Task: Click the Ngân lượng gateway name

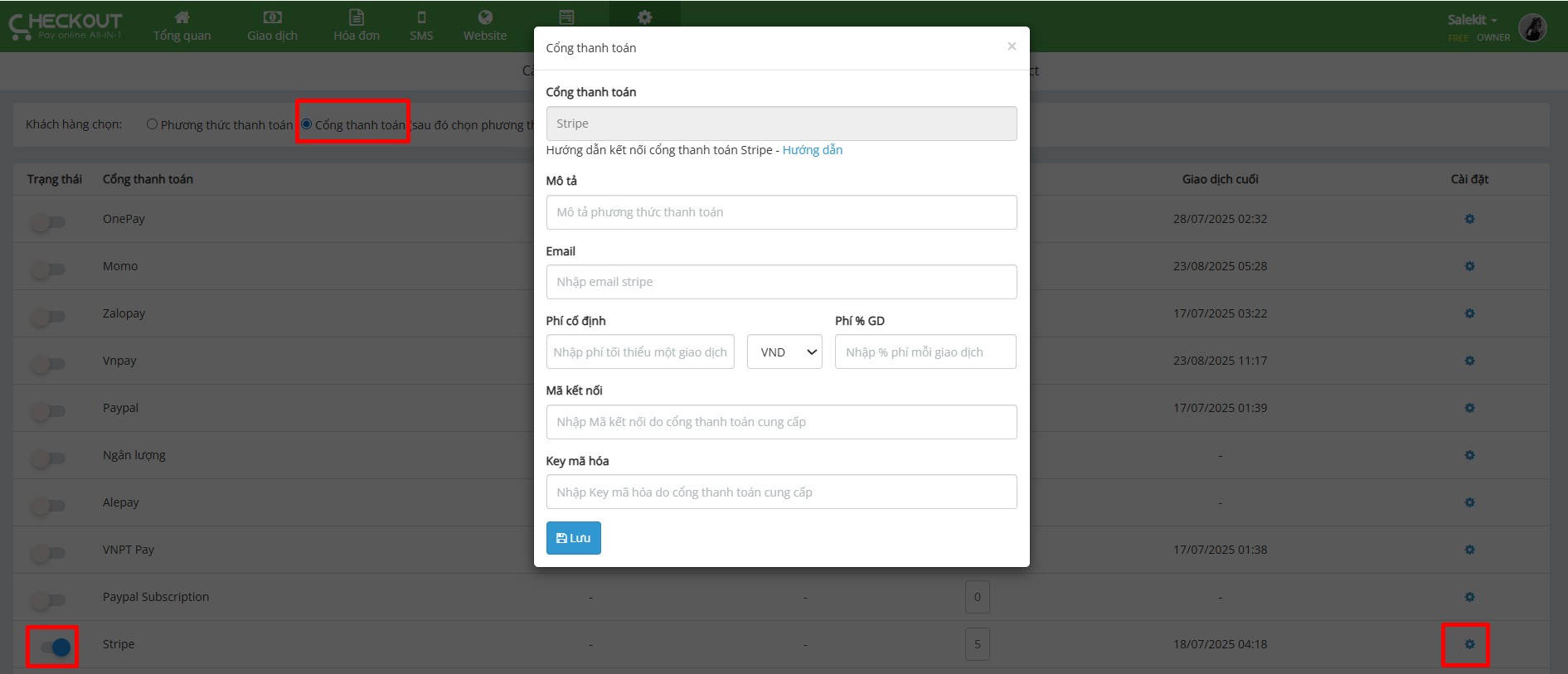Action: tap(134, 455)
